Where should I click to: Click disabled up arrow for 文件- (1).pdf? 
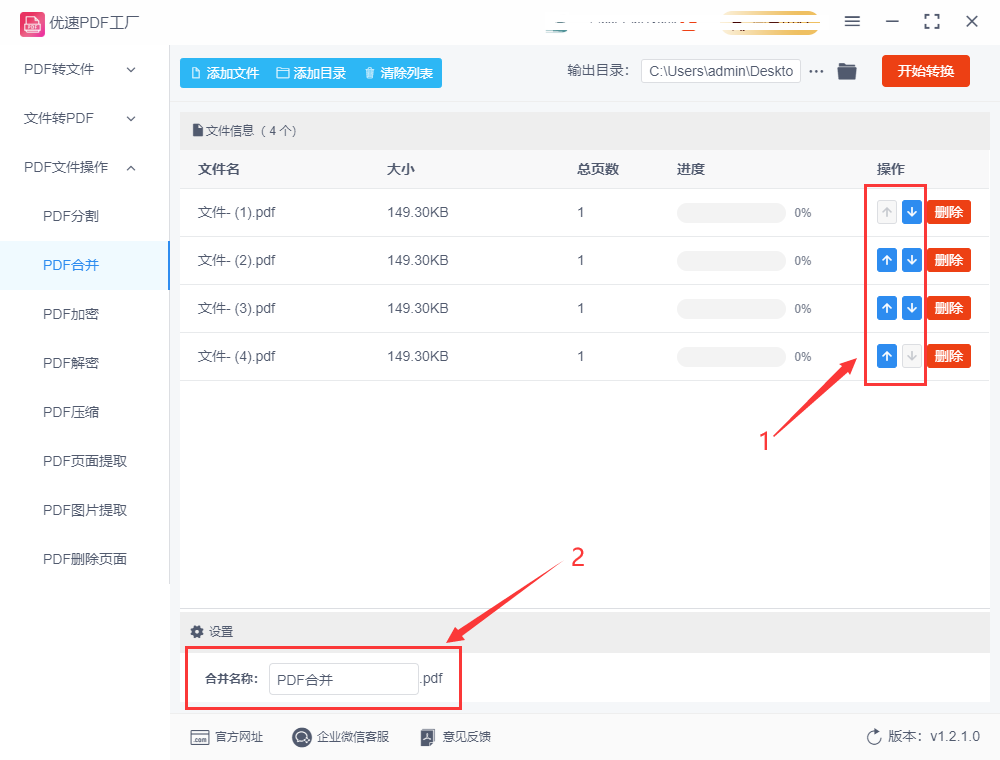pos(886,212)
